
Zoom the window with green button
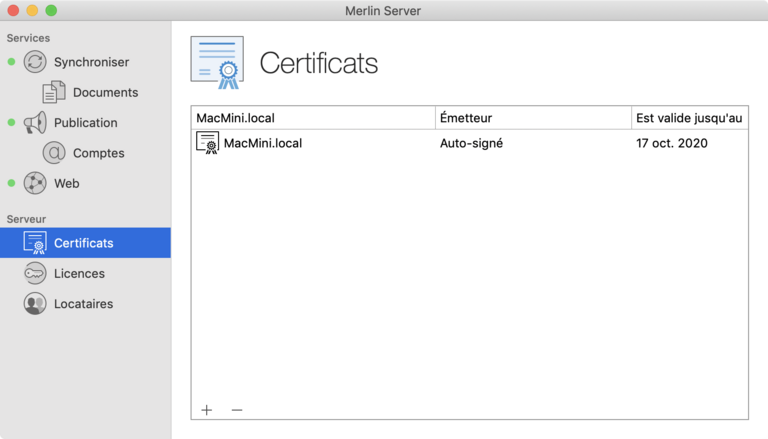click(x=51, y=10)
